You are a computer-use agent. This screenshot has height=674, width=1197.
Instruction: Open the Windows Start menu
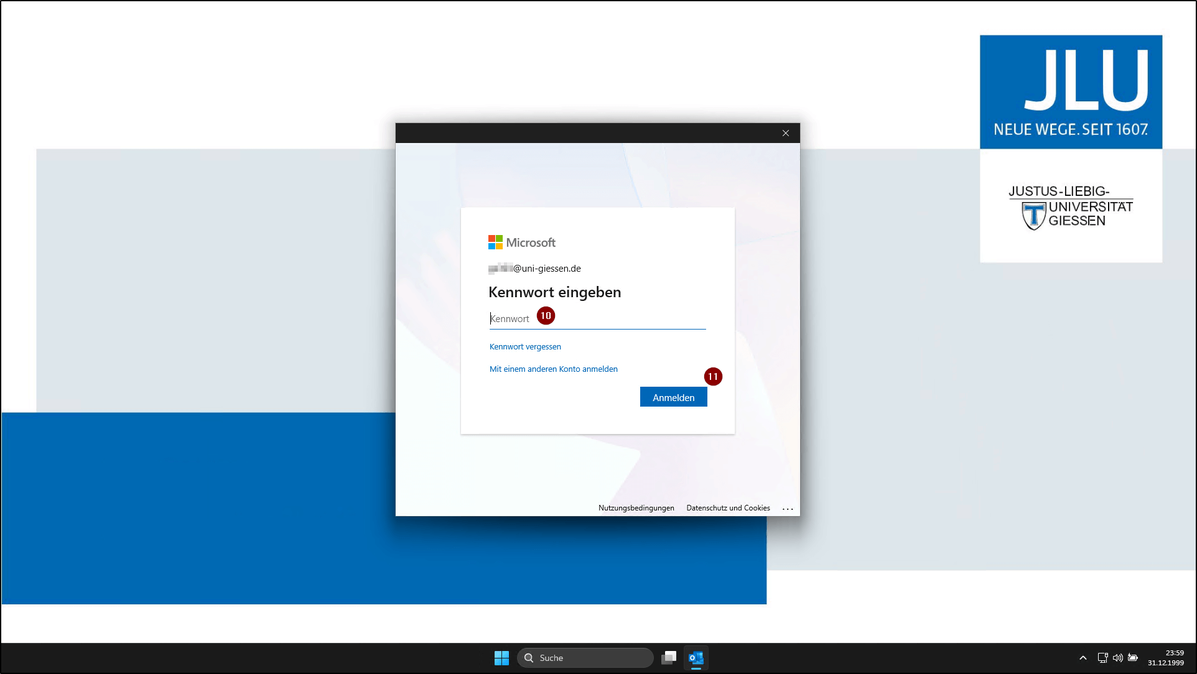[x=502, y=658]
